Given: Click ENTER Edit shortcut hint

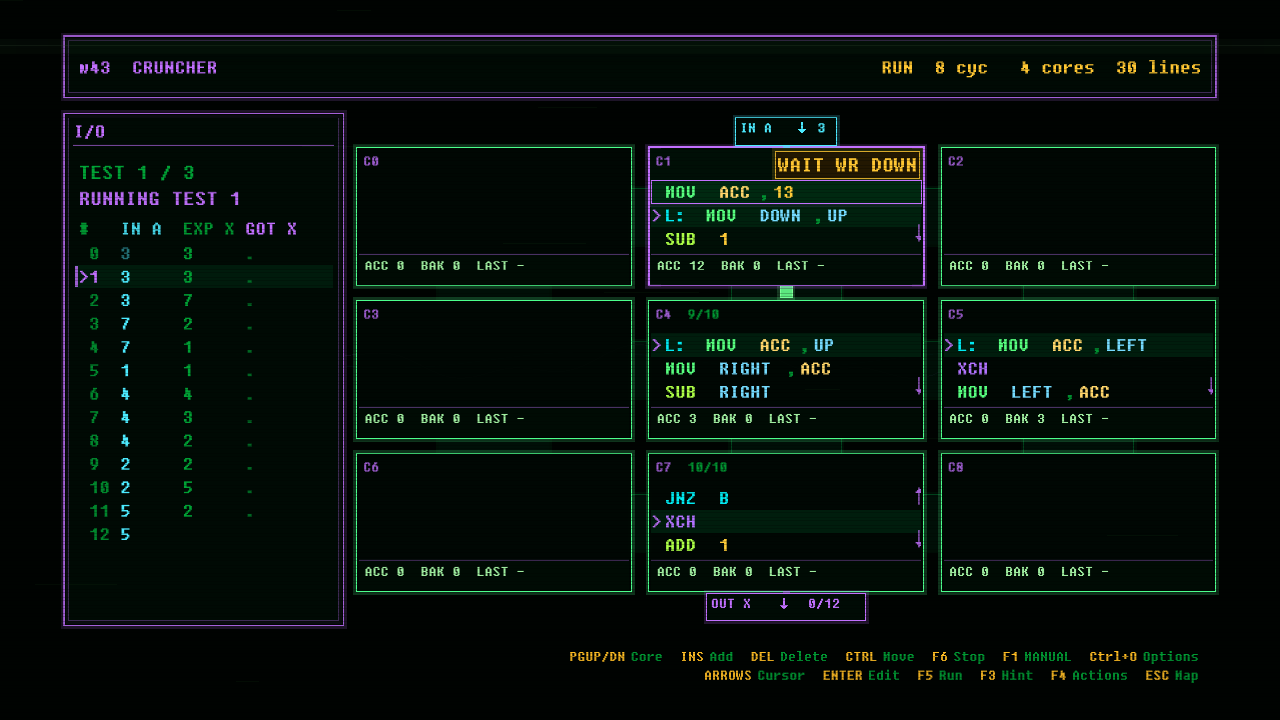Looking at the screenshot, I should (x=861, y=676).
